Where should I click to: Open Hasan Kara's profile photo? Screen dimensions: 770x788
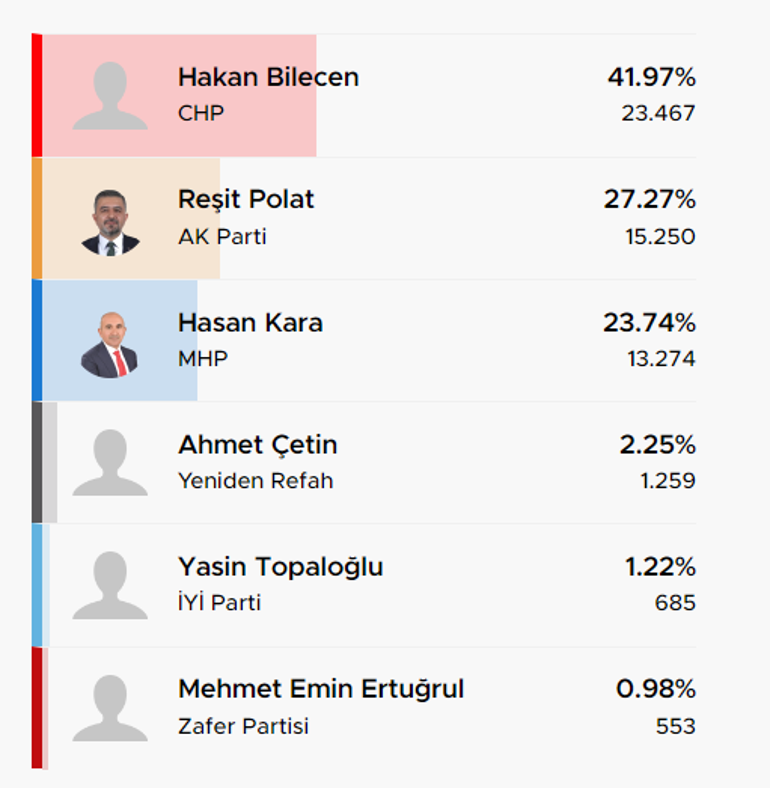(x=110, y=345)
